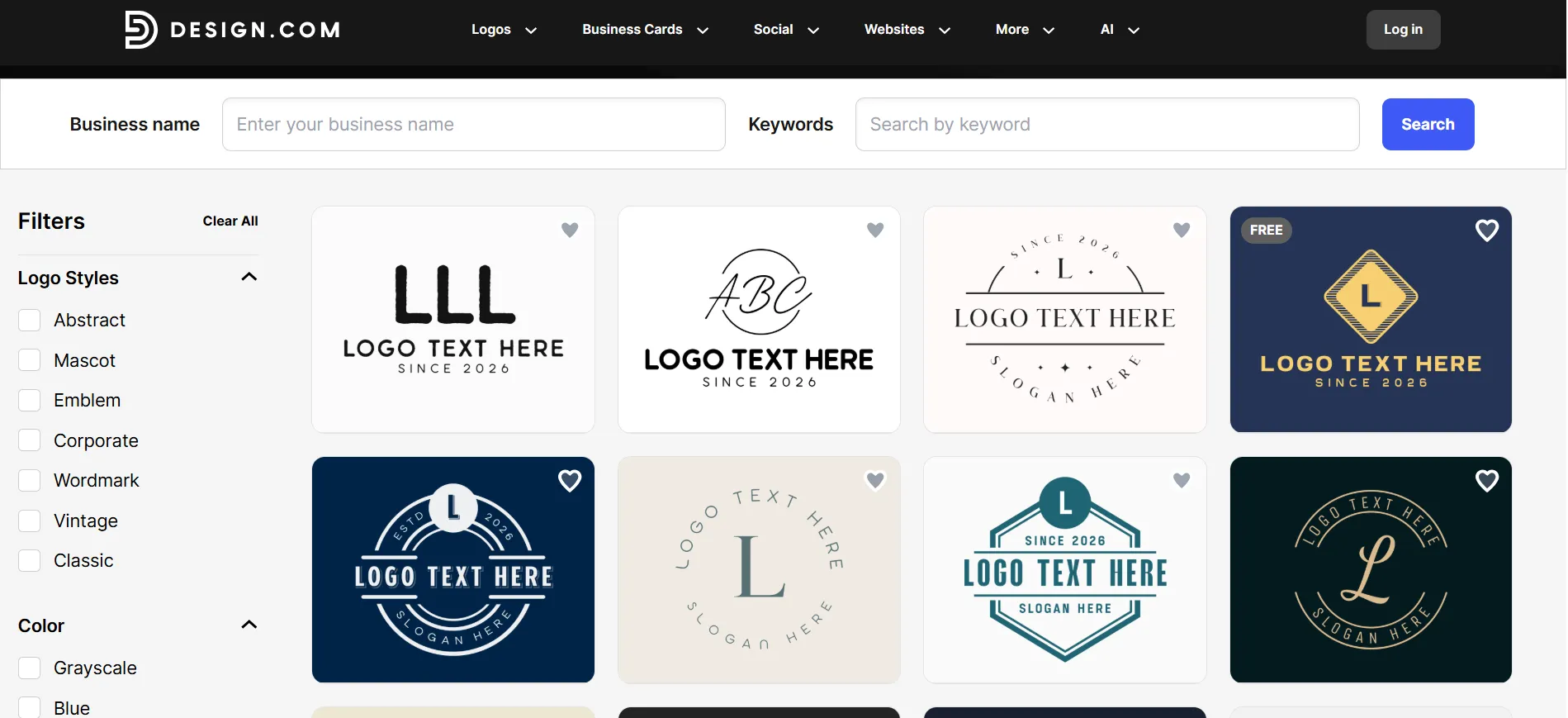Toggle the Vintage style checkbox
The image size is (1568, 718).
tap(30, 521)
